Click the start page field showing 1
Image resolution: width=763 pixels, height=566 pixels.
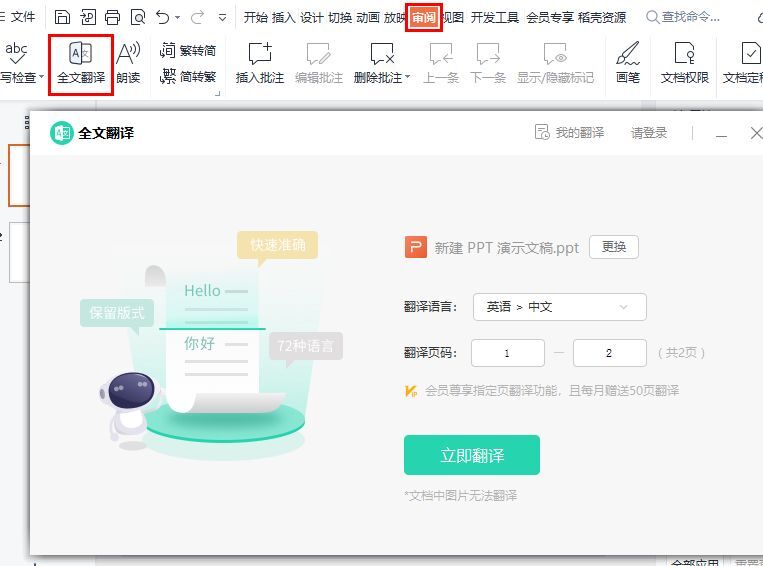508,353
